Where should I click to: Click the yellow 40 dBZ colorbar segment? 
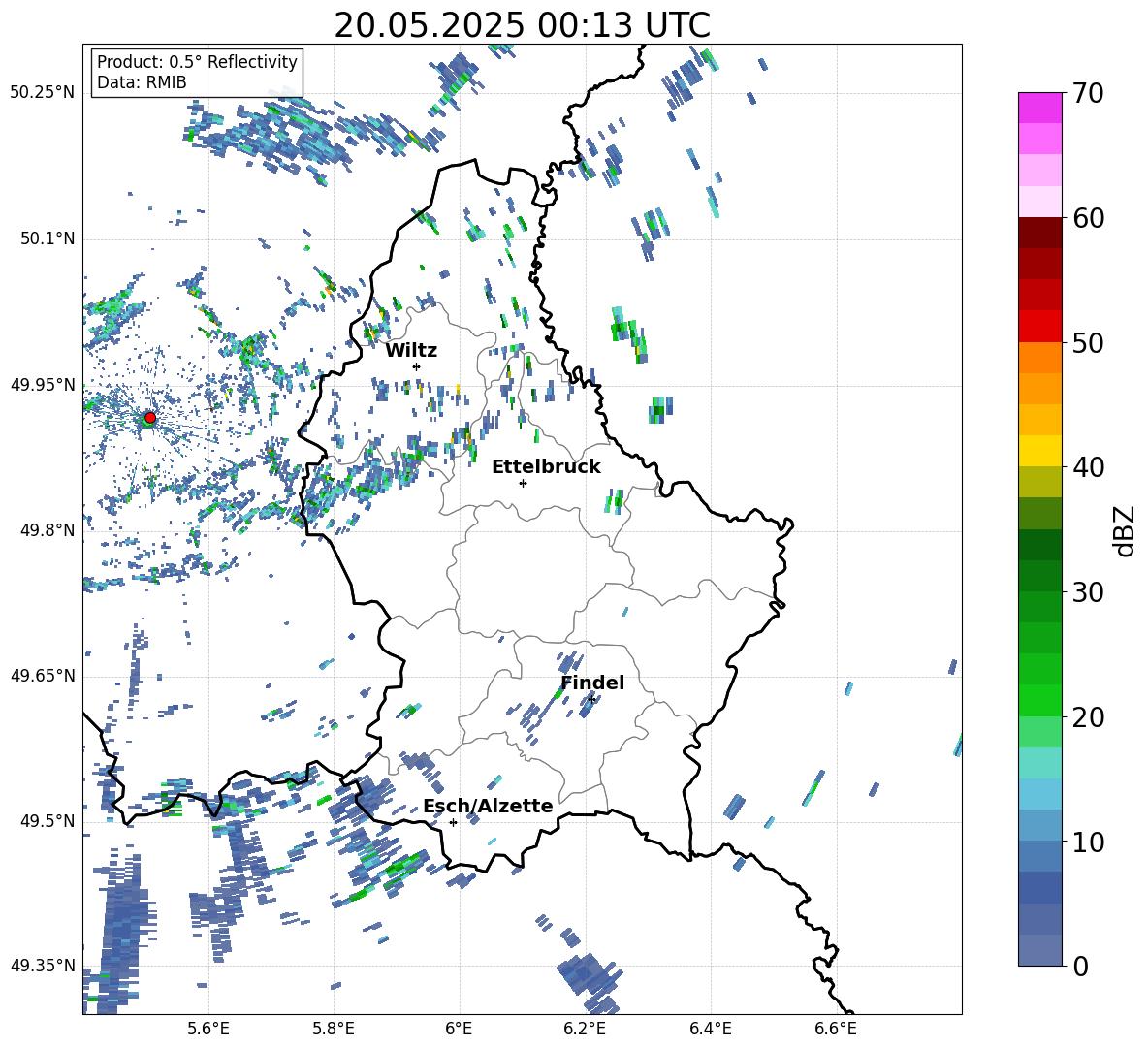tap(1040, 451)
